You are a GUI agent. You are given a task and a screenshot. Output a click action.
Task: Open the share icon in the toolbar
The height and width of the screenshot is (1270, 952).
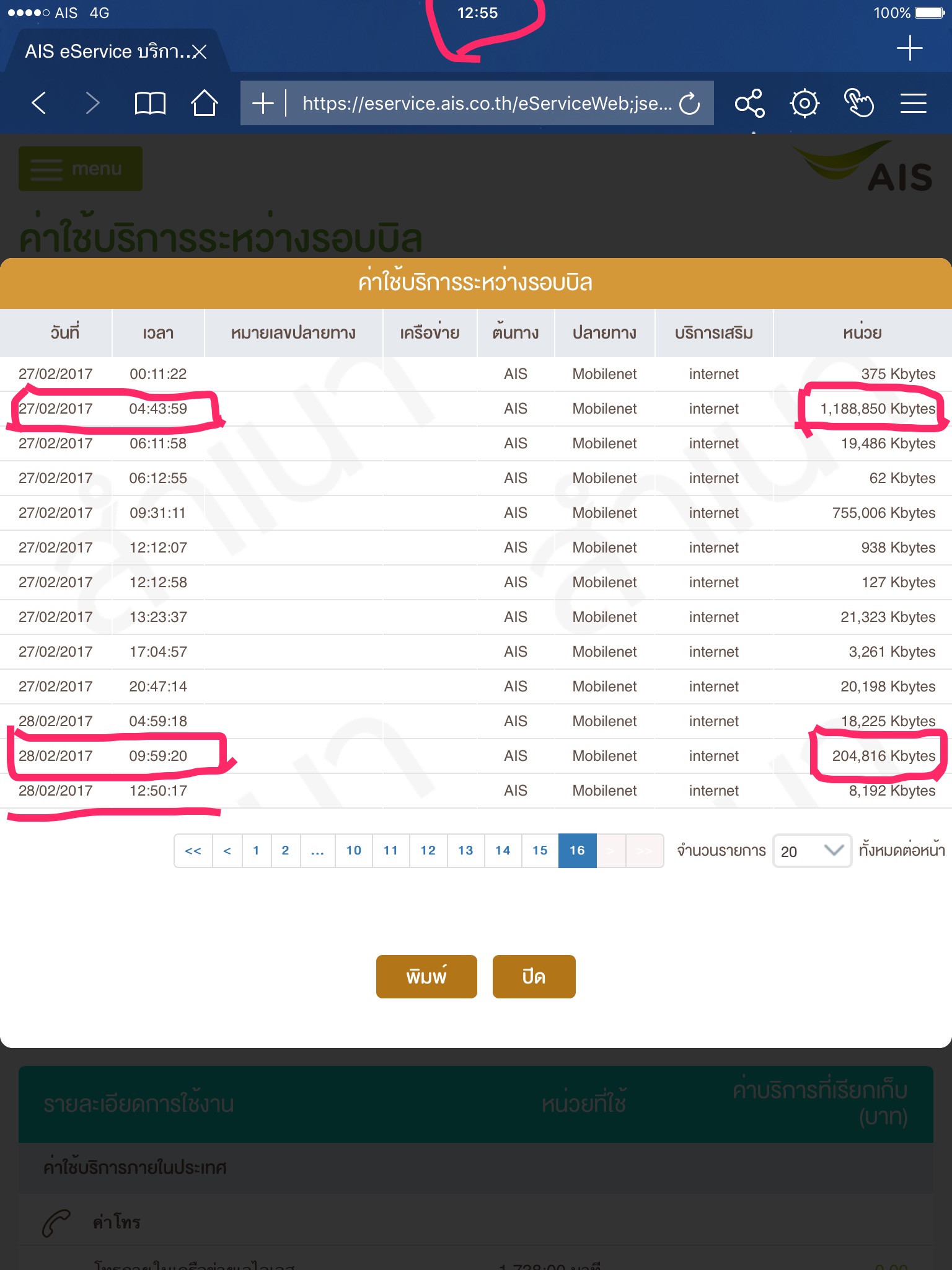click(750, 103)
